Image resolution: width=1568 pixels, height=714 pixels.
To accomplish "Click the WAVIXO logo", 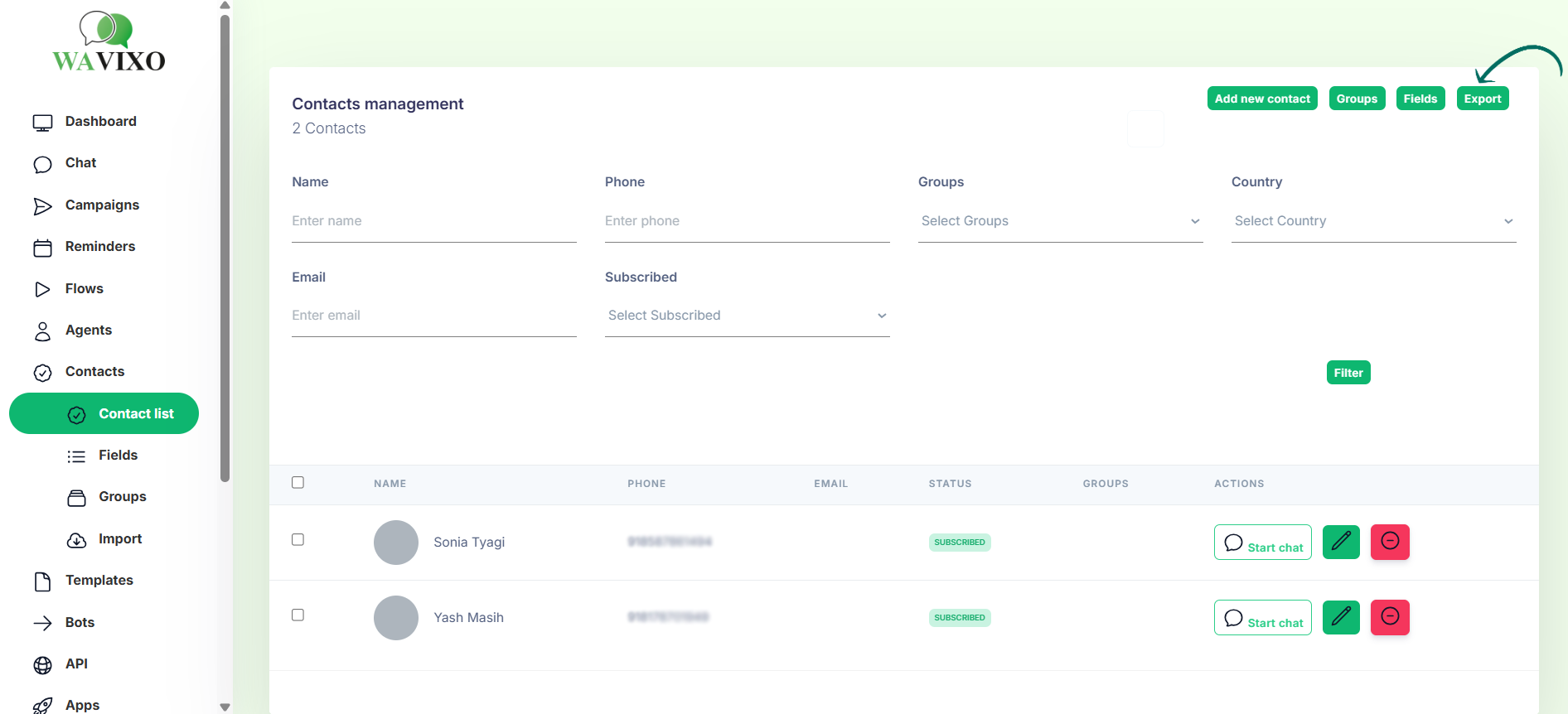I will pyautogui.click(x=109, y=43).
